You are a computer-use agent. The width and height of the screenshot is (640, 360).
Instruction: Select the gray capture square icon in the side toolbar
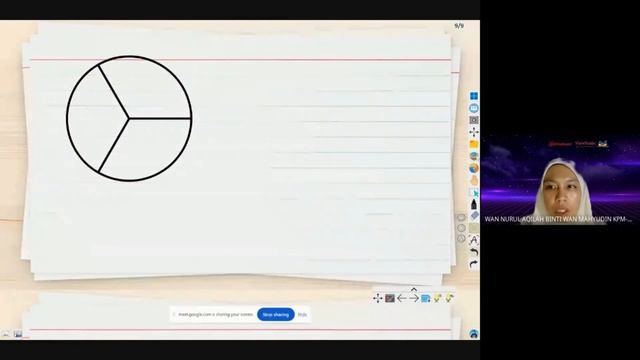473,120
